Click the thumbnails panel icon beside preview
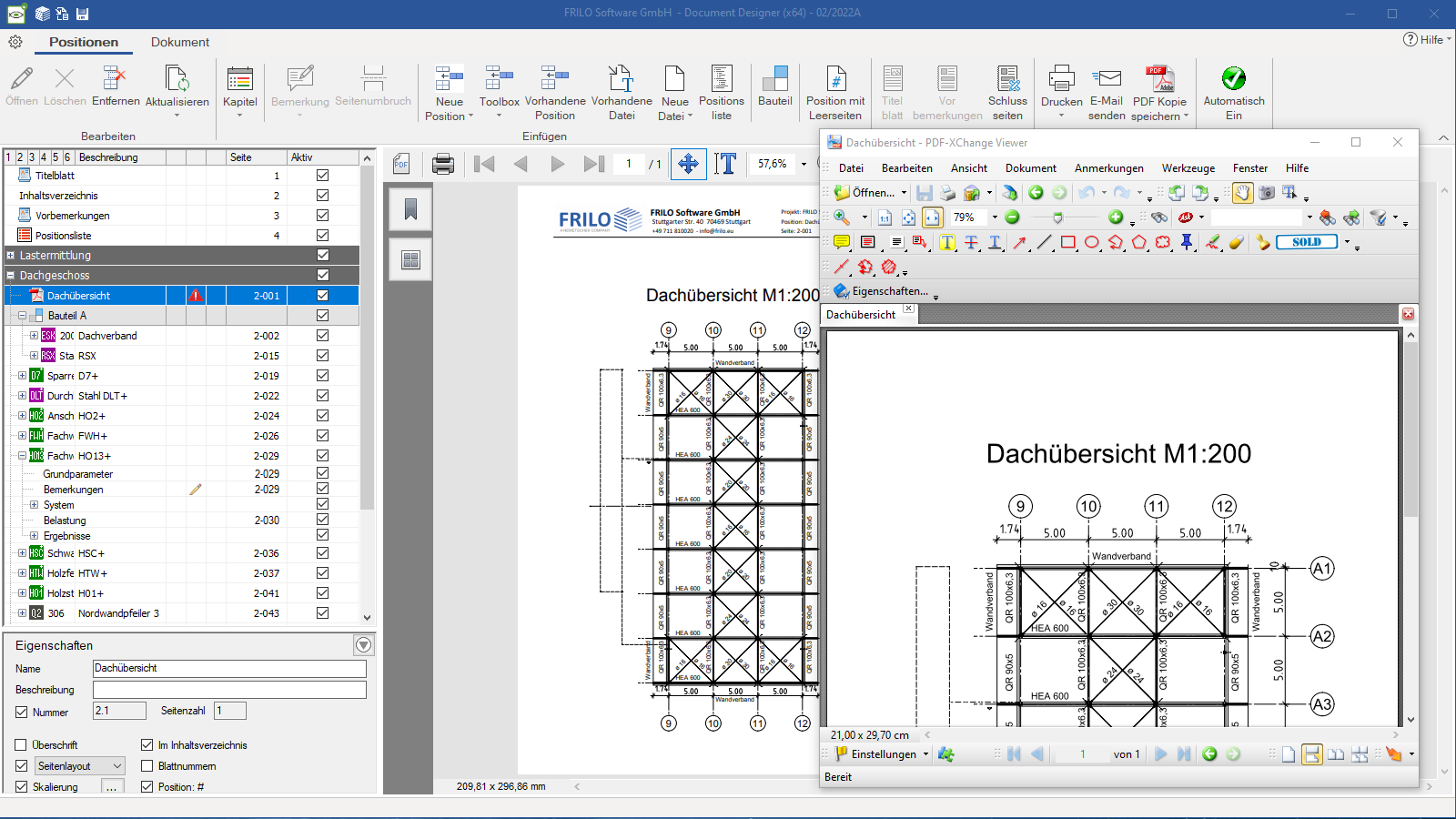Image resolution: width=1456 pixels, height=819 pixels. 410,260
